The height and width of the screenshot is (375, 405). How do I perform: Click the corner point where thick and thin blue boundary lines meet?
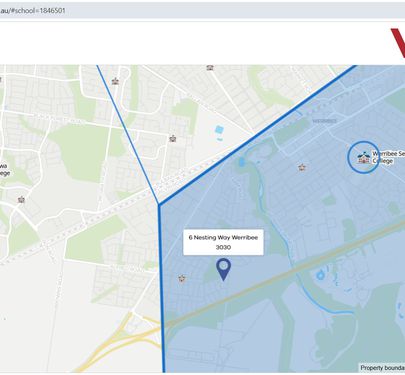pyautogui.click(x=159, y=204)
